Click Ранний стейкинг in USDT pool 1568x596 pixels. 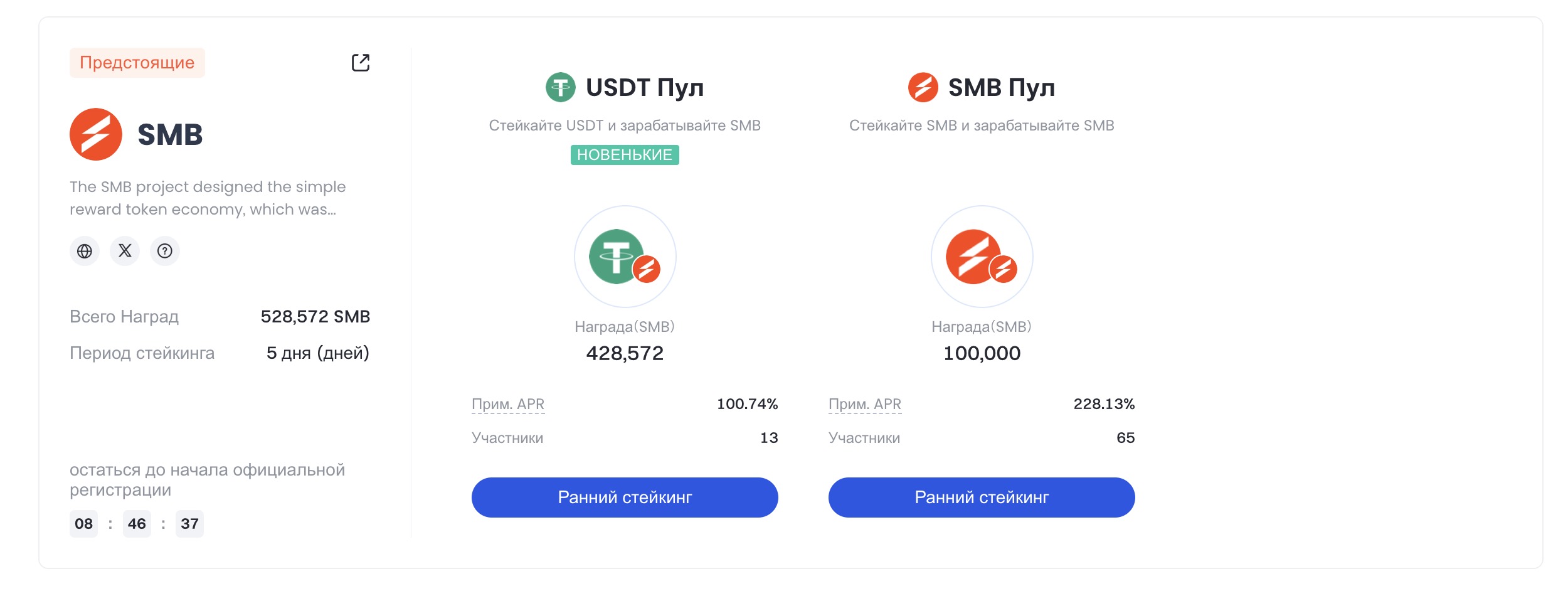point(625,498)
